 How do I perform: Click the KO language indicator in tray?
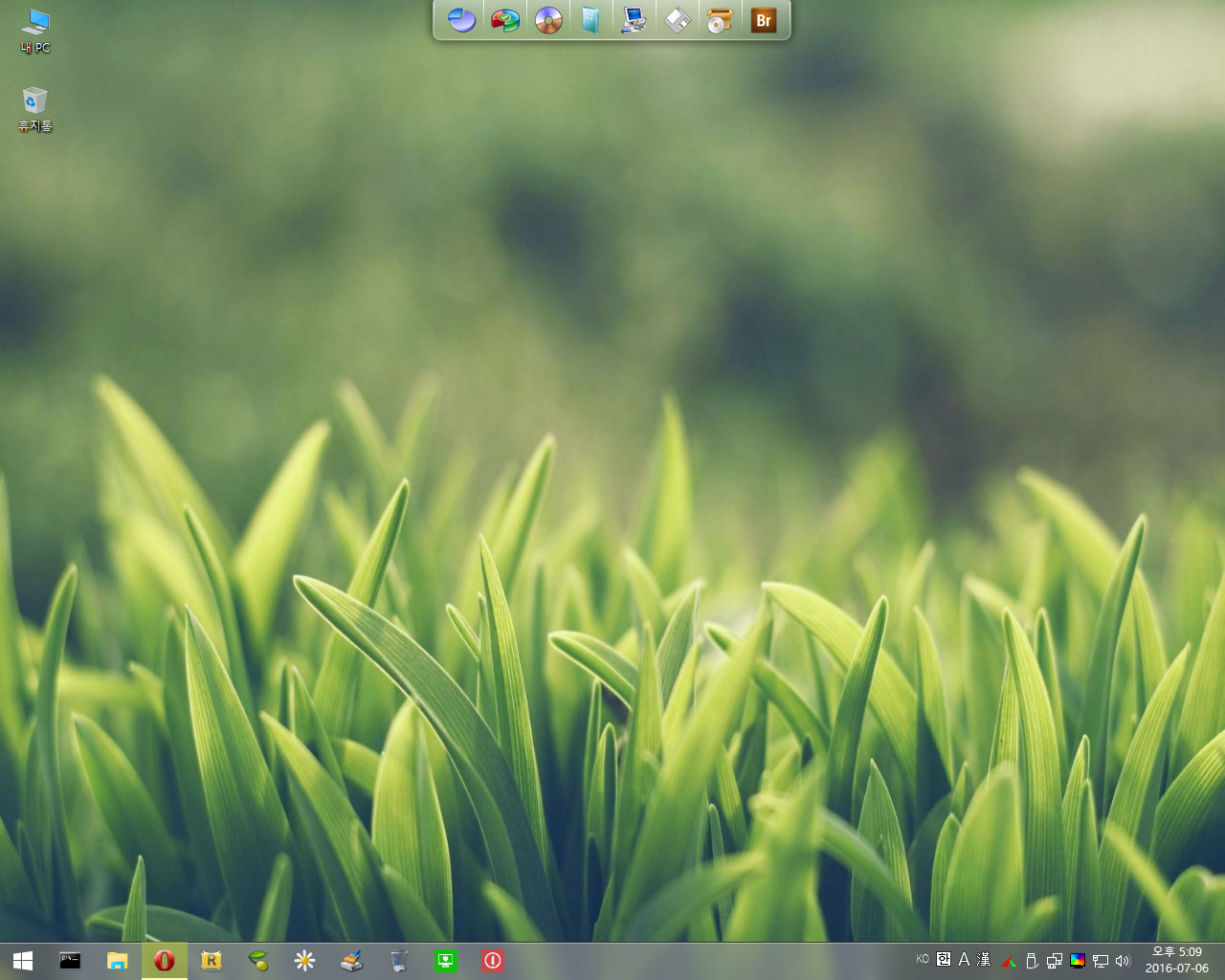tap(923, 959)
